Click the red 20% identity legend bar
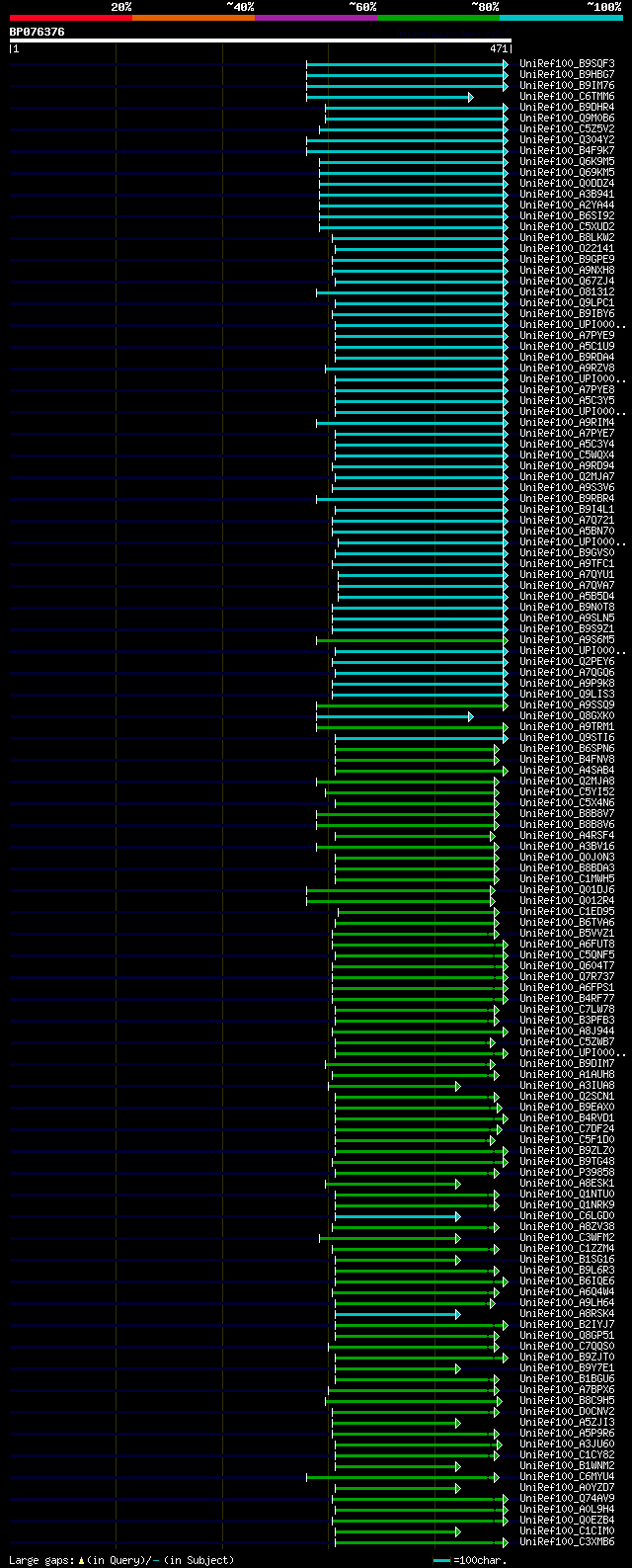The image size is (632, 1568). [71, 18]
